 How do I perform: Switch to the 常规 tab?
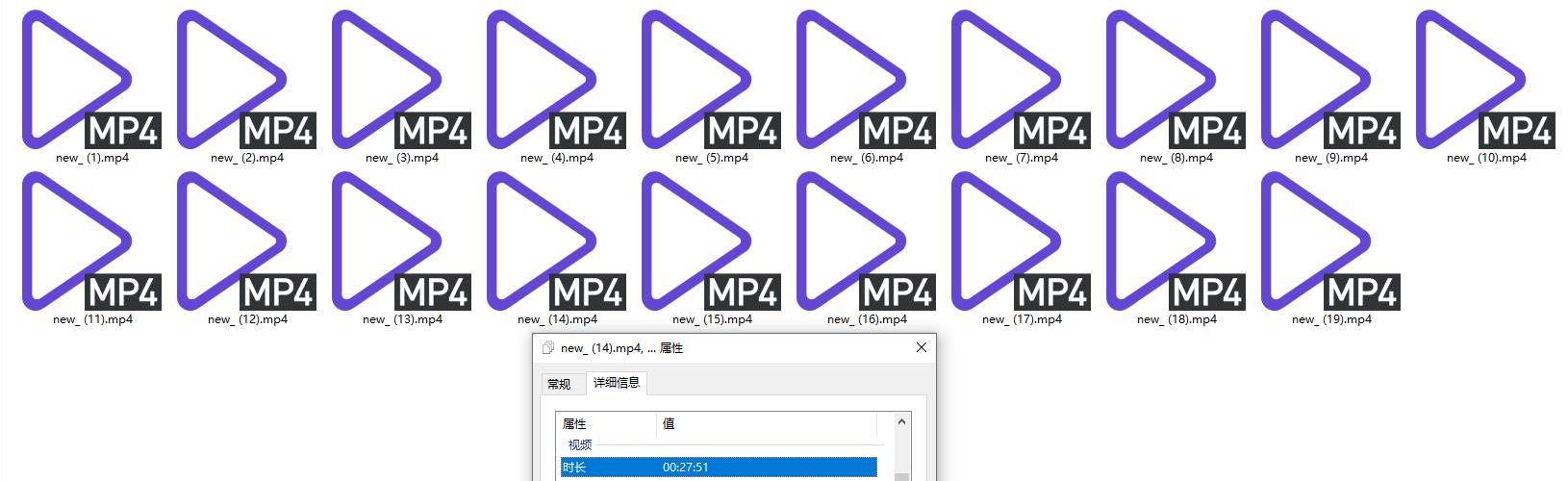(x=559, y=384)
